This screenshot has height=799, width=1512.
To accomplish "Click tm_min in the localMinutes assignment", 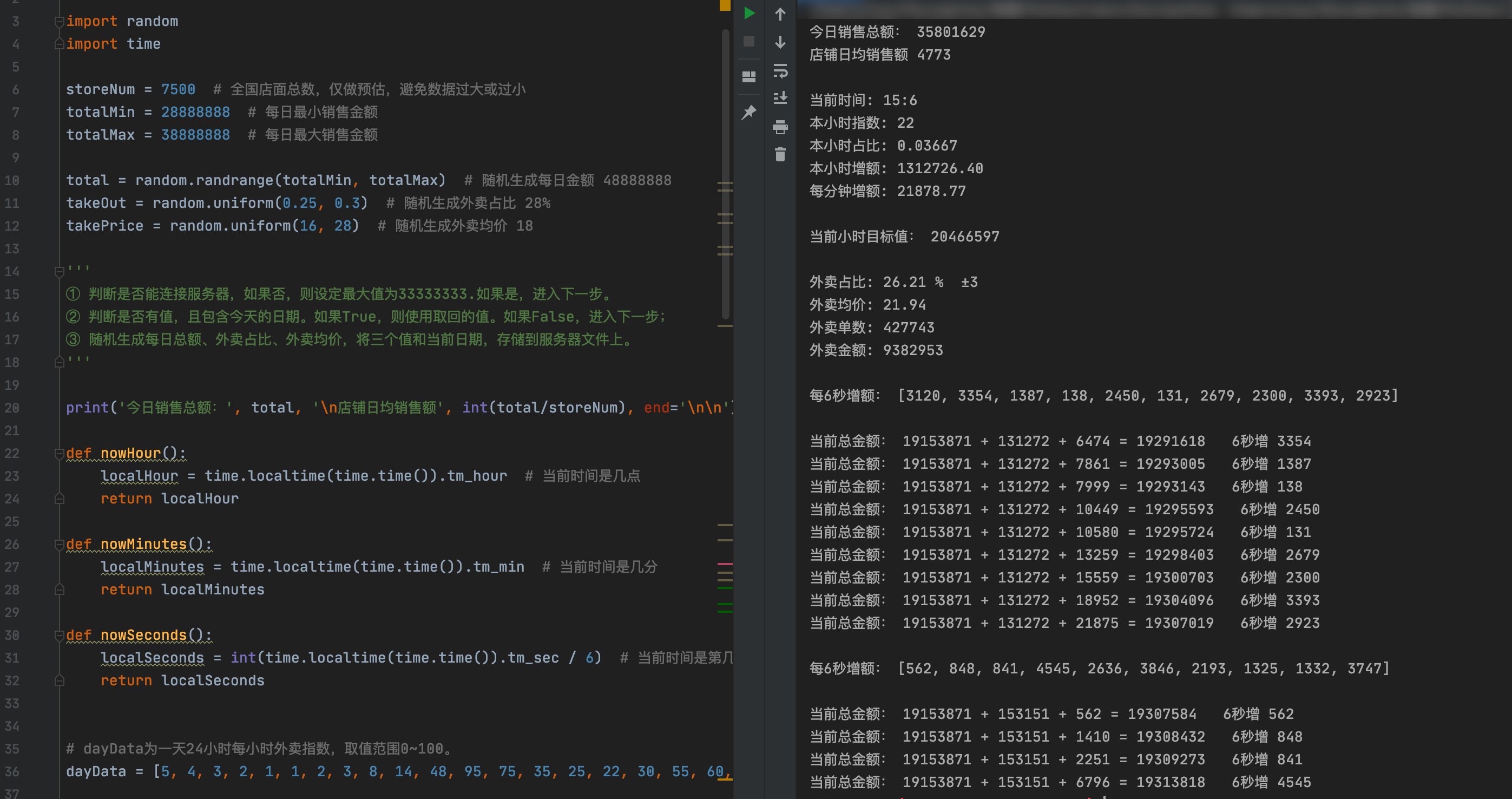I will [499, 567].
